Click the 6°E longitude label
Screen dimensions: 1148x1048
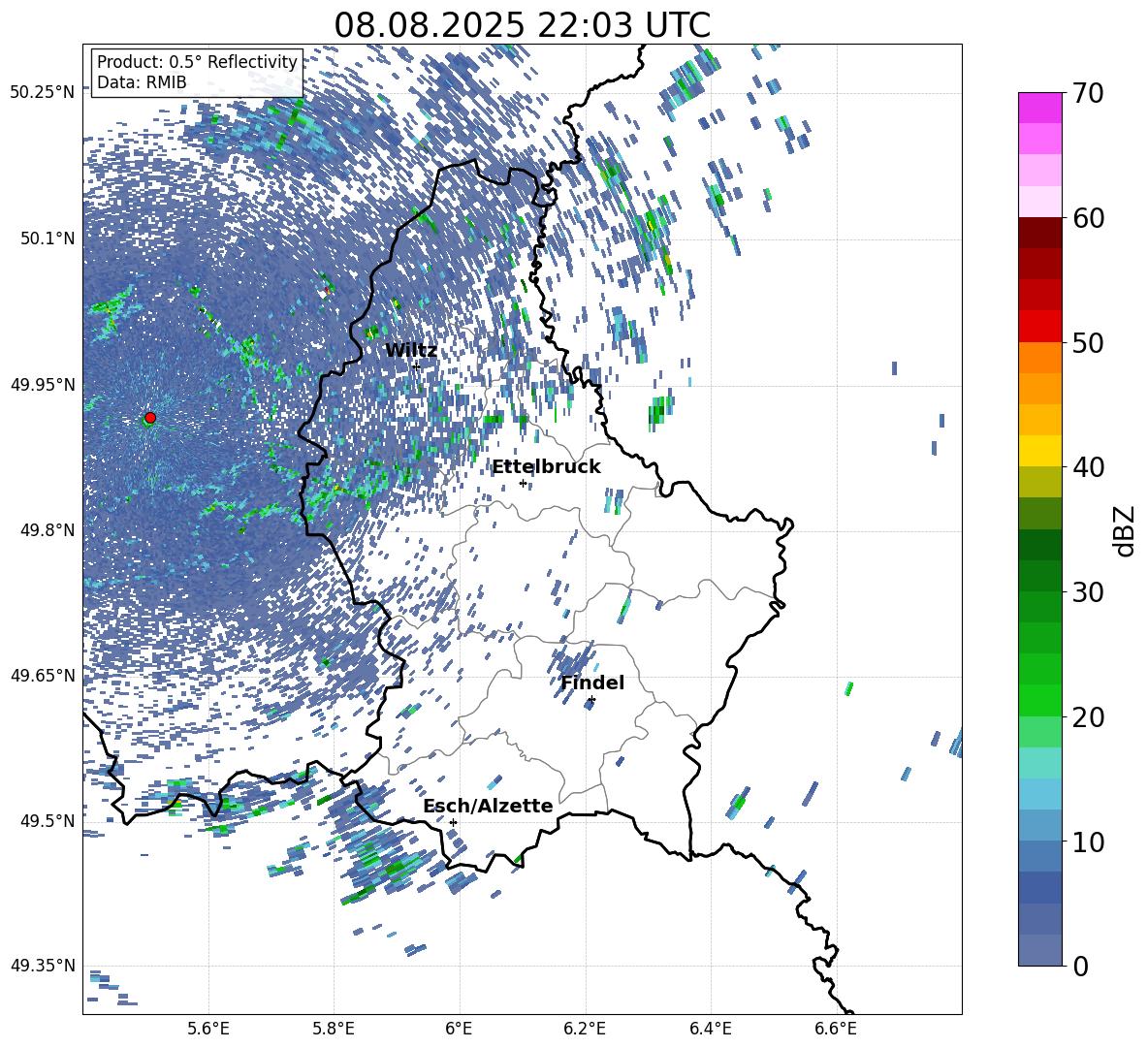tap(459, 1029)
